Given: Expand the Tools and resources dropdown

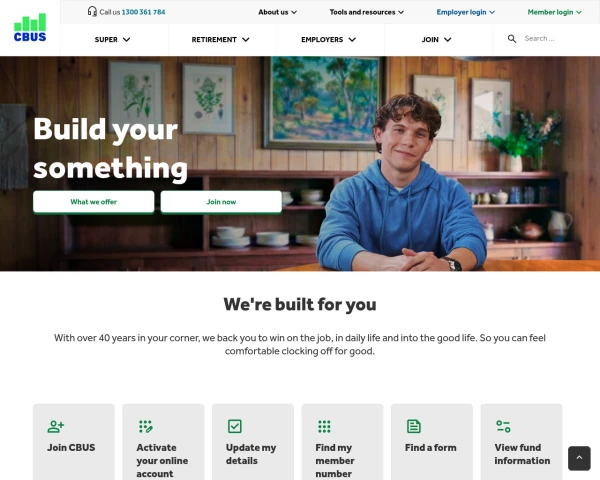Looking at the screenshot, I should (367, 12).
